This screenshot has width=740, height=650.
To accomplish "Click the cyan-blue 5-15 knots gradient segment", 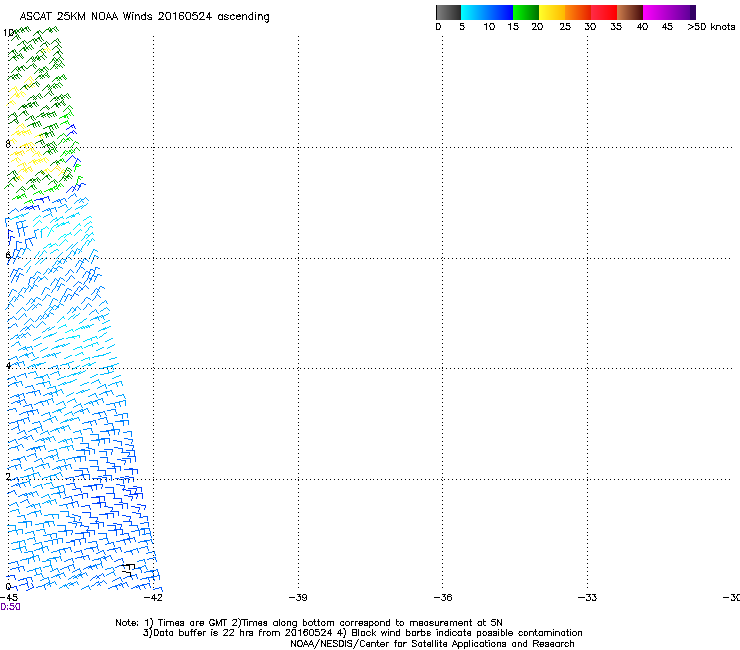I will [487, 12].
